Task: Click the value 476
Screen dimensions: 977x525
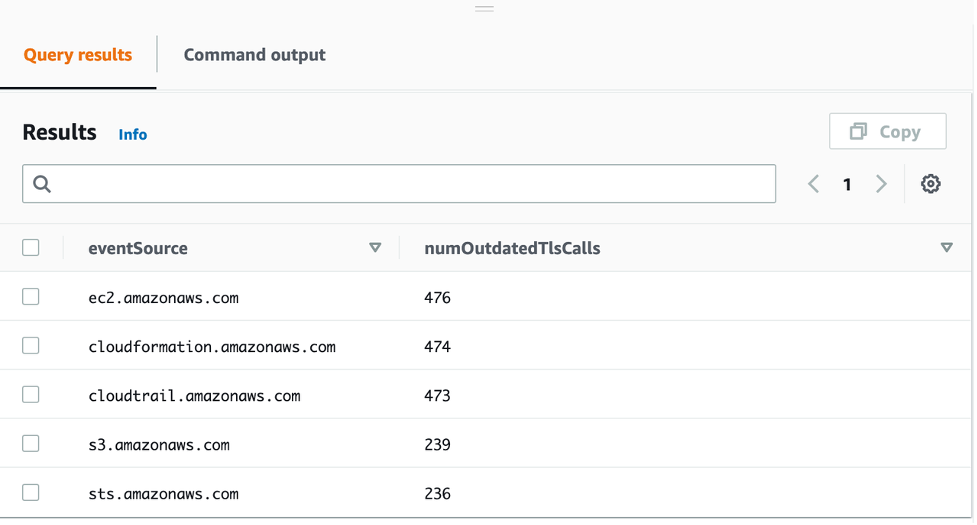Action: (437, 298)
